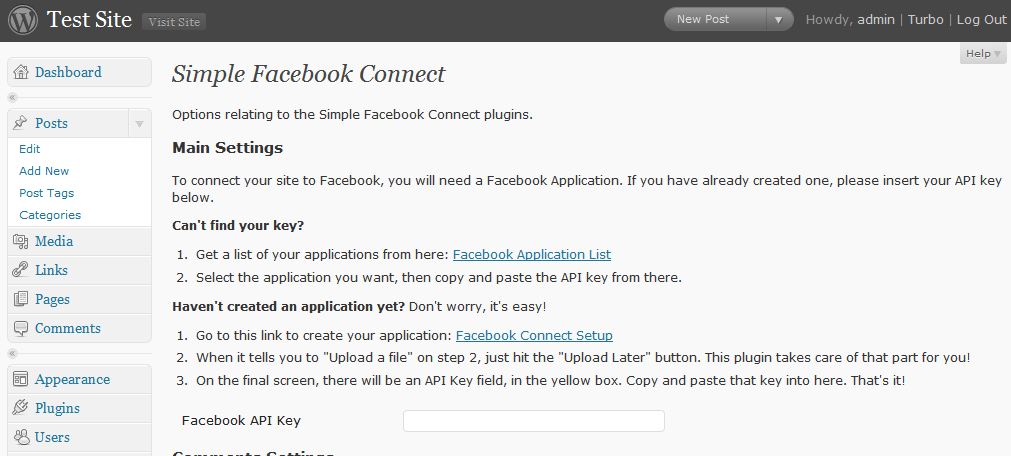The image size is (1011, 456).
Task: Open Dashboard via its house icon
Action: coord(21,72)
